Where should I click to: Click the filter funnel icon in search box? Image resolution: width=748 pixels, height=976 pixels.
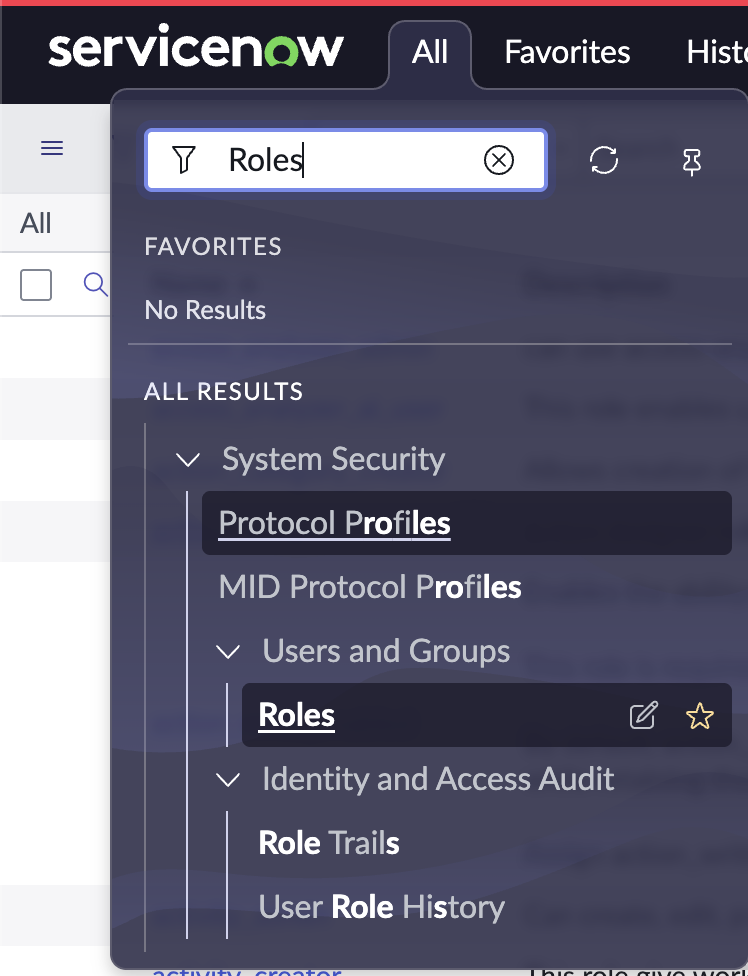(x=184, y=160)
